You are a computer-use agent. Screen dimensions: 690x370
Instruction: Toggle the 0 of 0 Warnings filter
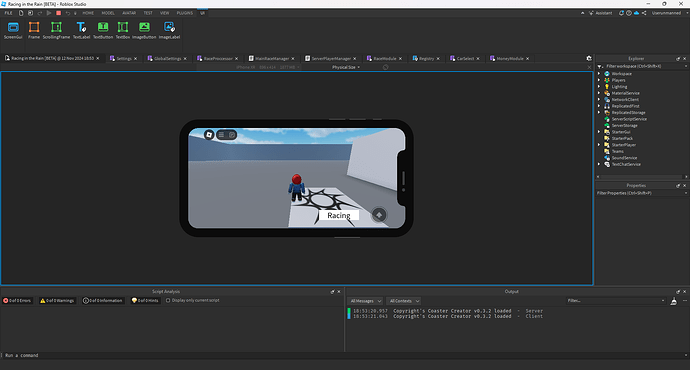pyautogui.click(x=57, y=300)
